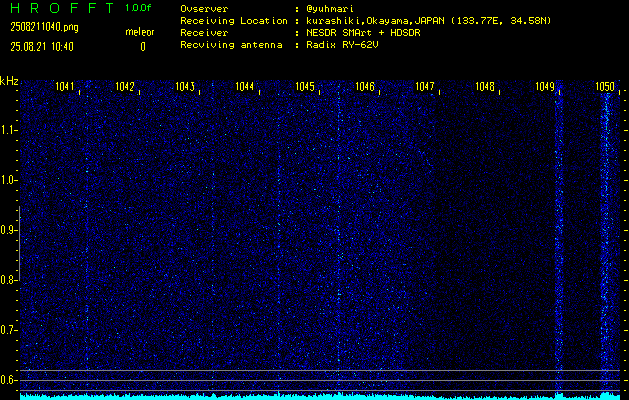The width and height of the screenshot is (629, 400).
Task: Click the Receiving Location label
Action: click(234, 21)
